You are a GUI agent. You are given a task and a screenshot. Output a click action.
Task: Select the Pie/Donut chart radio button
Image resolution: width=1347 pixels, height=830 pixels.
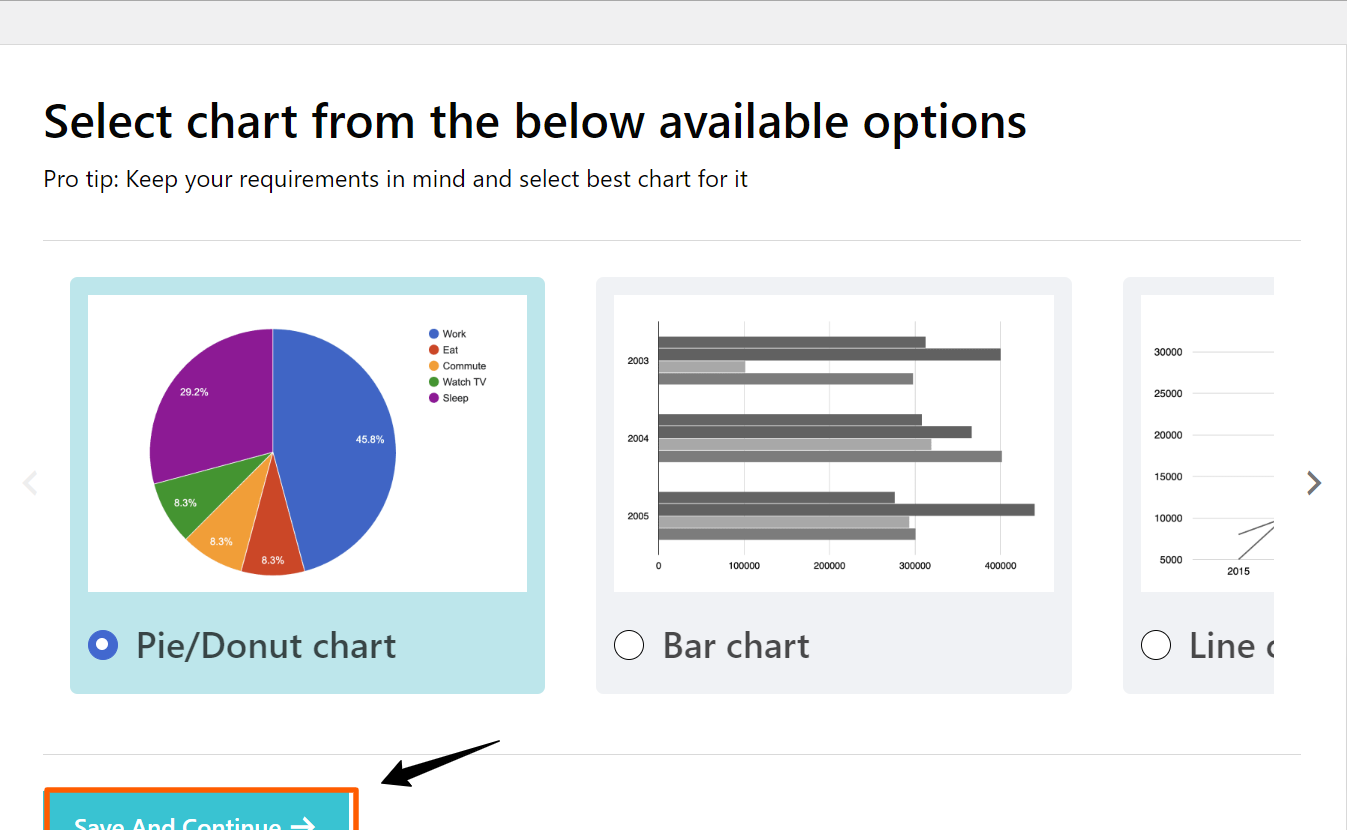tap(103, 645)
